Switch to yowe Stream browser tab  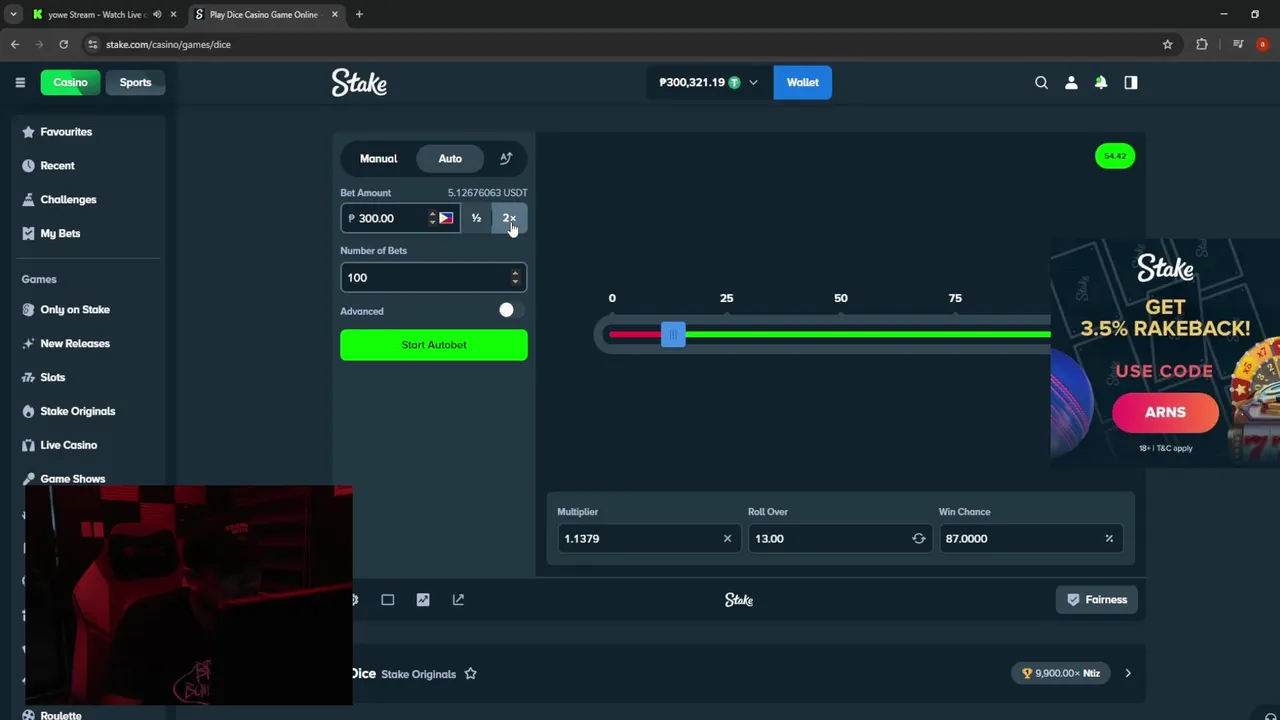pos(96,14)
